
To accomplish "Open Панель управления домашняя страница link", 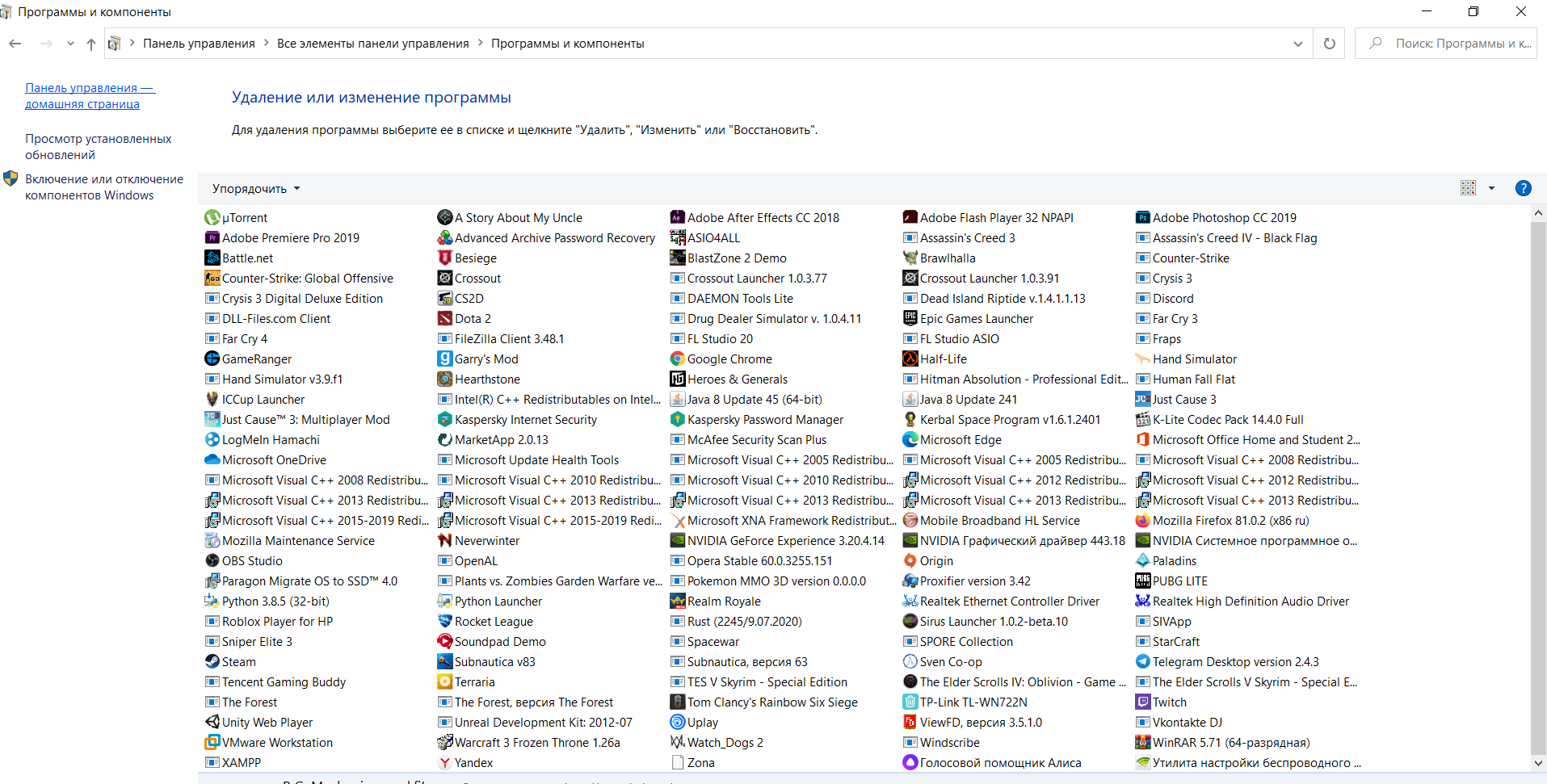I will tap(90, 96).
